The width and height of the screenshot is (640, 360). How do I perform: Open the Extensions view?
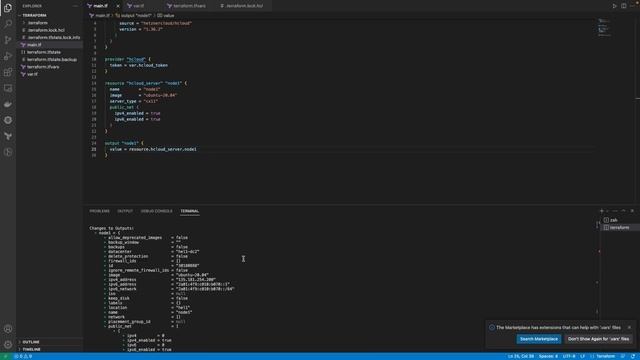pos(8,72)
